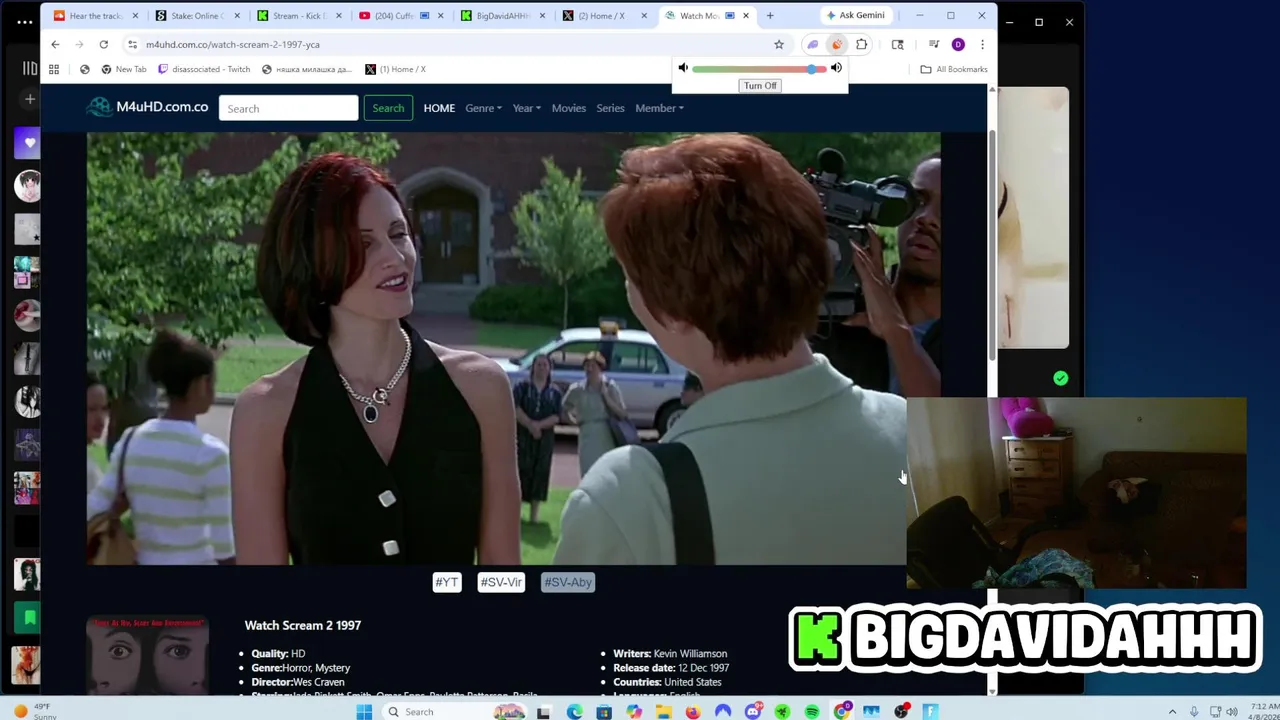Click the Scream 2 video player frame
1280x720 pixels.
point(513,349)
